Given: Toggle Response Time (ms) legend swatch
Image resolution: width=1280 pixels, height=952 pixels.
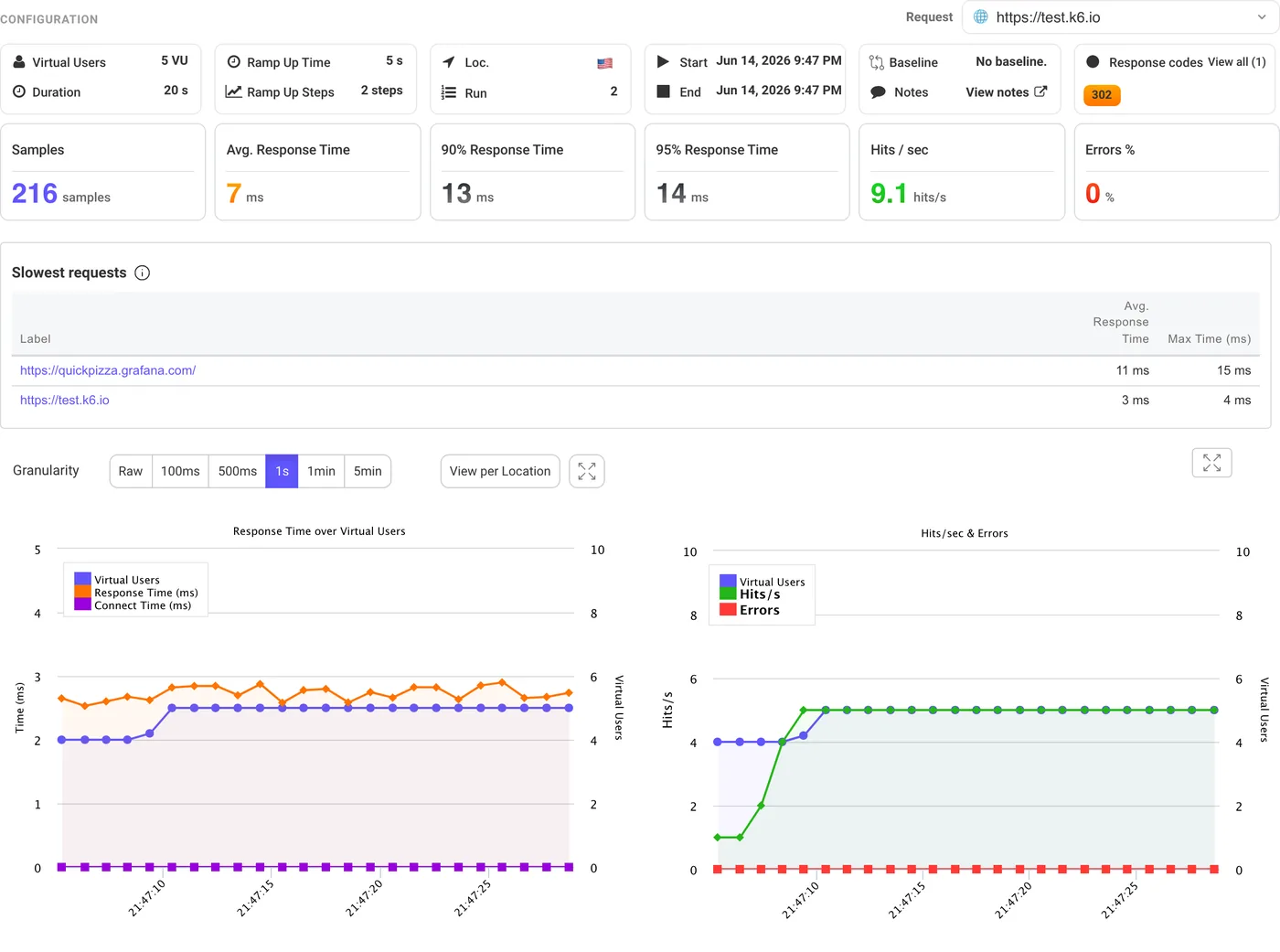Looking at the screenshot, I should coord(83,593).
